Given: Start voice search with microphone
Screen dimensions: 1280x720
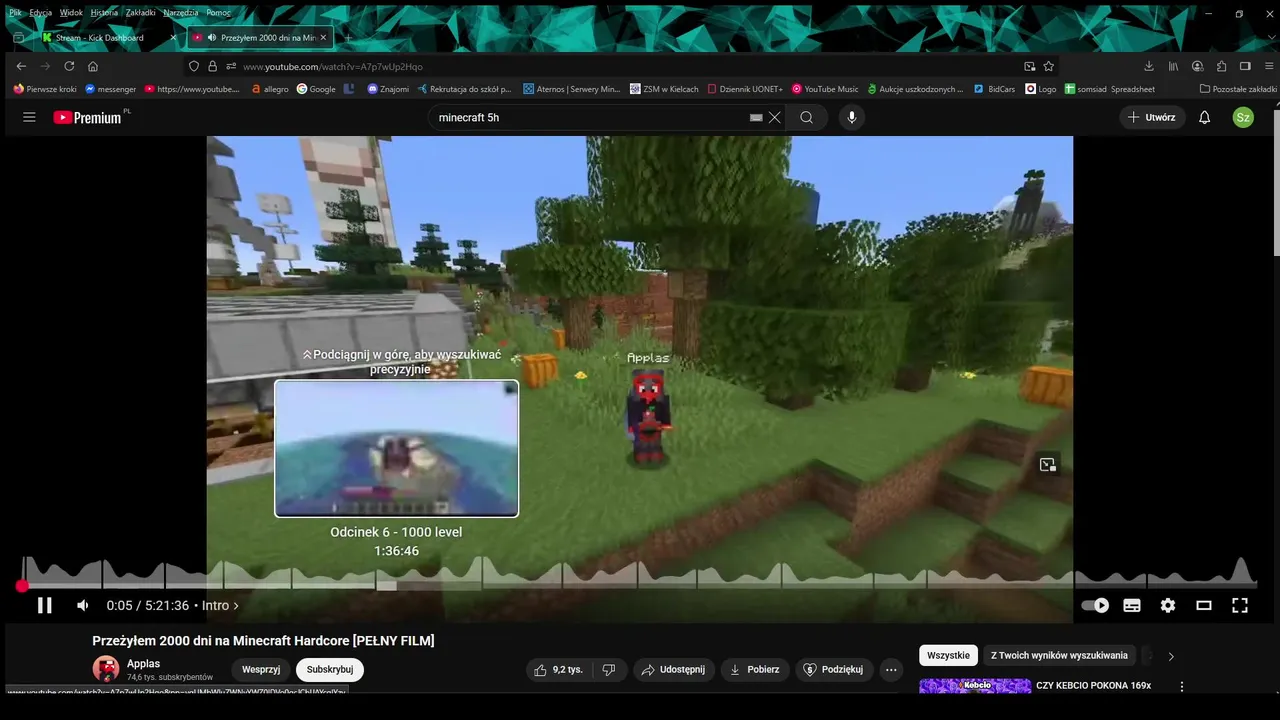Looking at the screenshot, I should pos(852,117).
